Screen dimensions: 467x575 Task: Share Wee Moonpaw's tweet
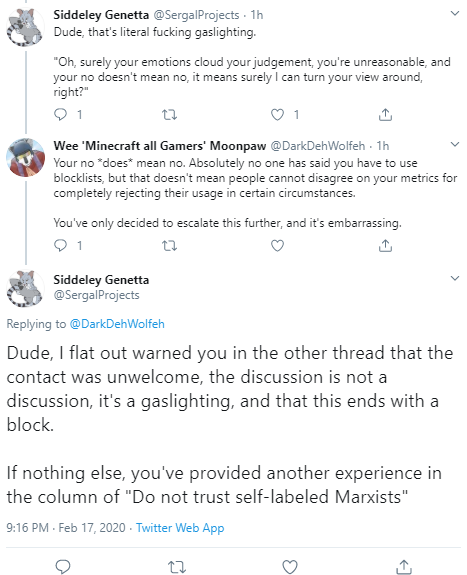(385, 245)
